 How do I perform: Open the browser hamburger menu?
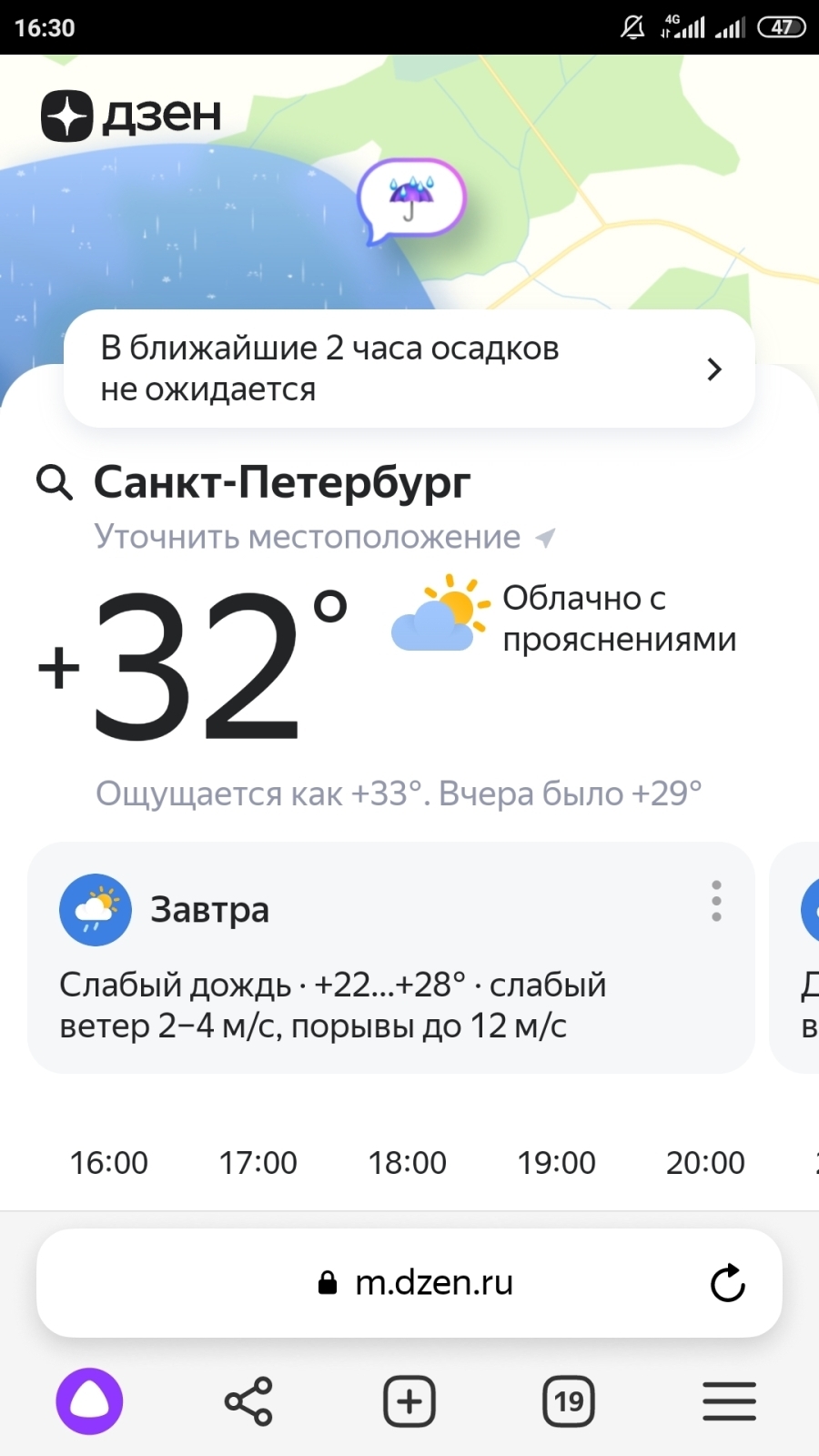[x=729, y=1401]
